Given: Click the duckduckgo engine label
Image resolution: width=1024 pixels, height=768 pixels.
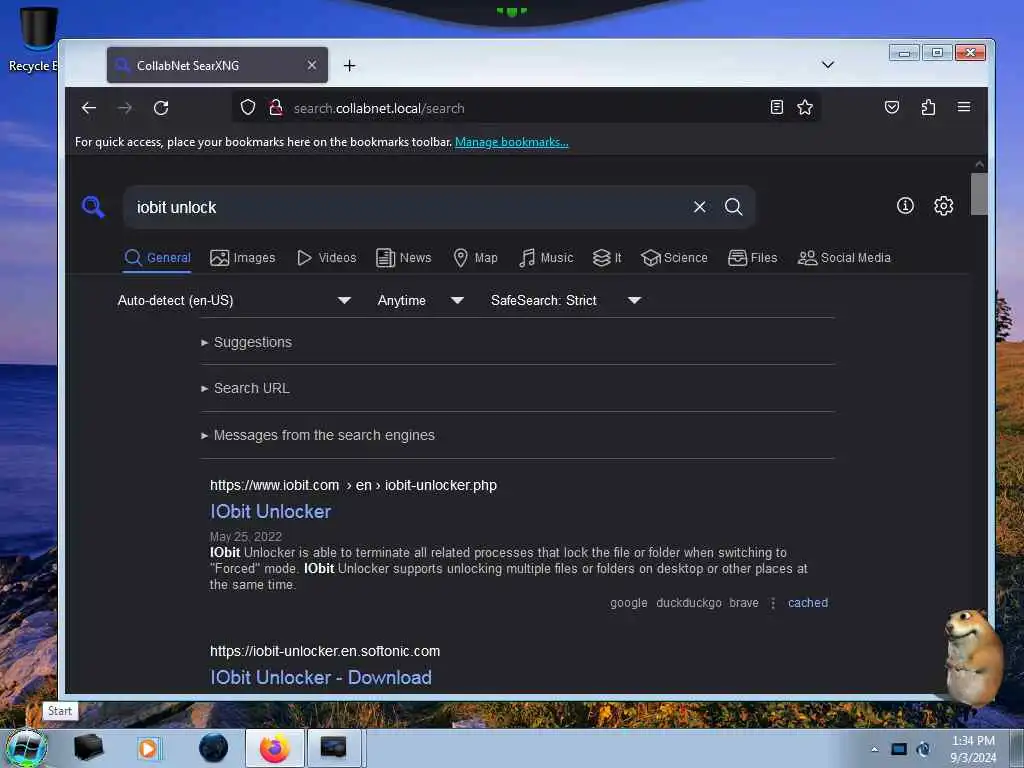Looking at the screenshot, I should [689, 603].
